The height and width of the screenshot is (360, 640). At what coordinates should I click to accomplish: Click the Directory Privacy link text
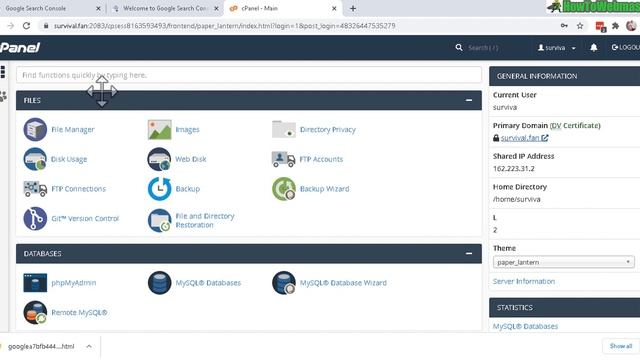(328, 129)
